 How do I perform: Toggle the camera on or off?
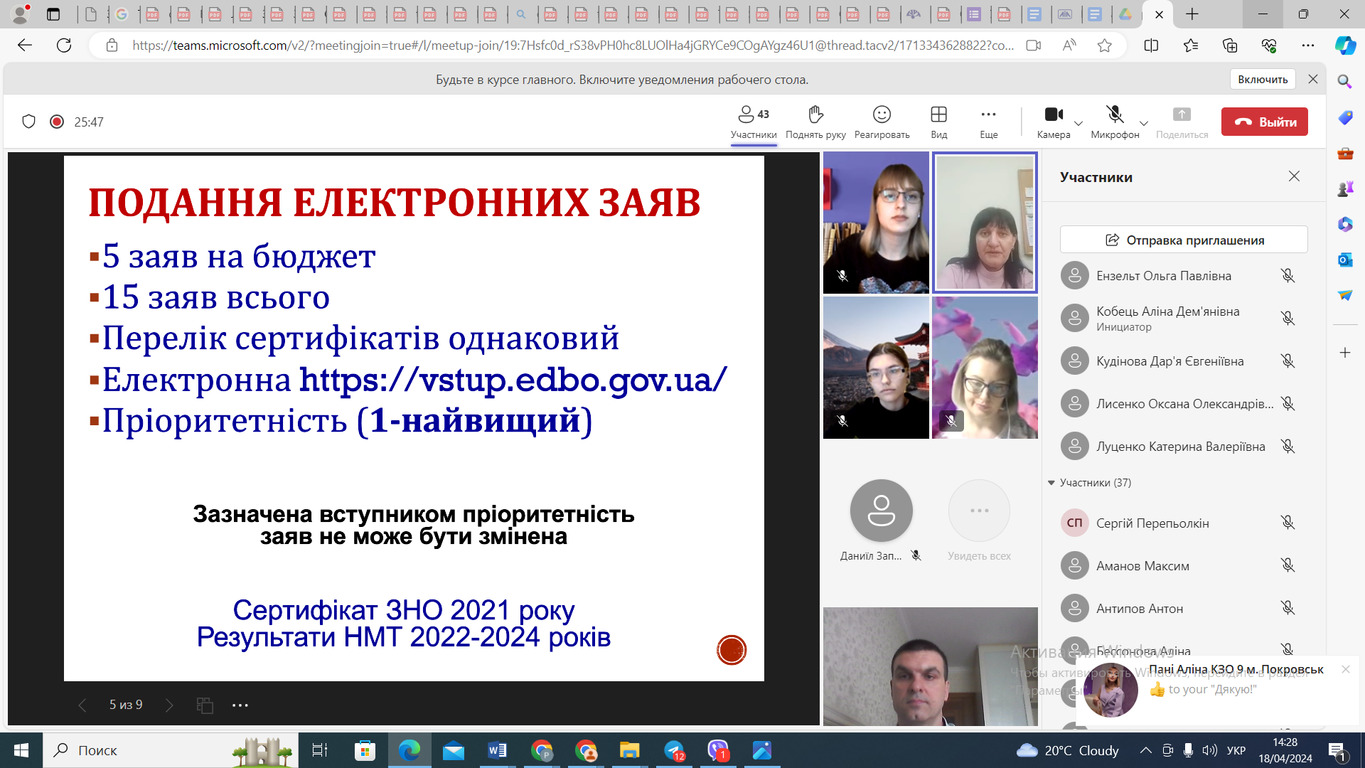(1053, 122)
